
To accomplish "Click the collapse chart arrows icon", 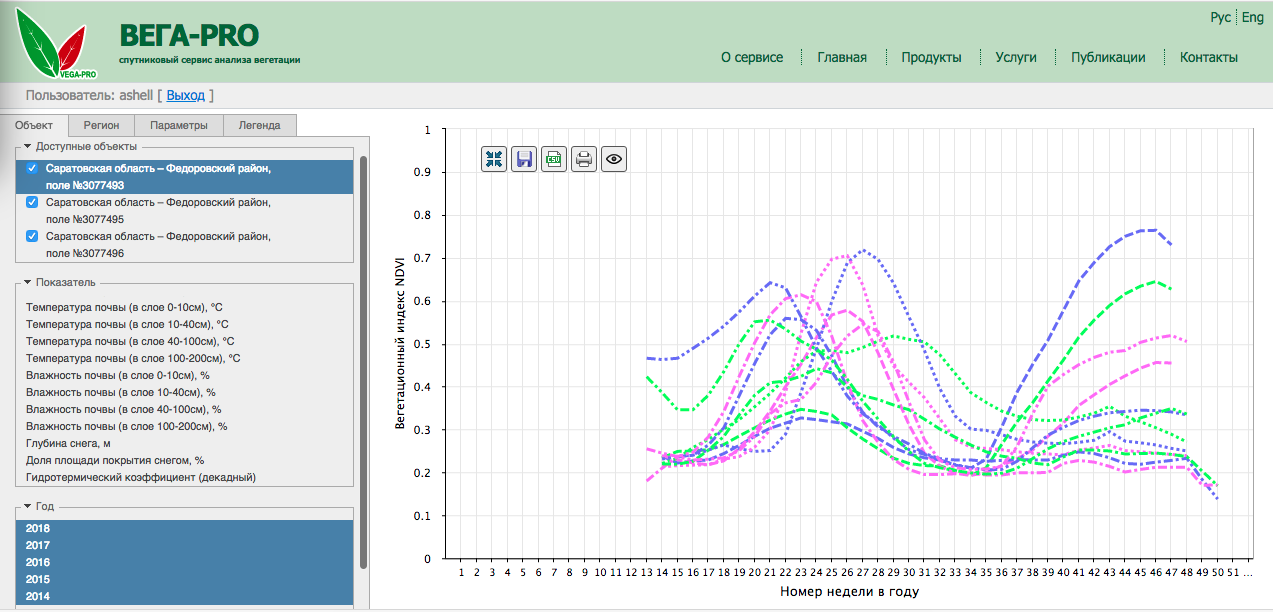I will [494, 158].
